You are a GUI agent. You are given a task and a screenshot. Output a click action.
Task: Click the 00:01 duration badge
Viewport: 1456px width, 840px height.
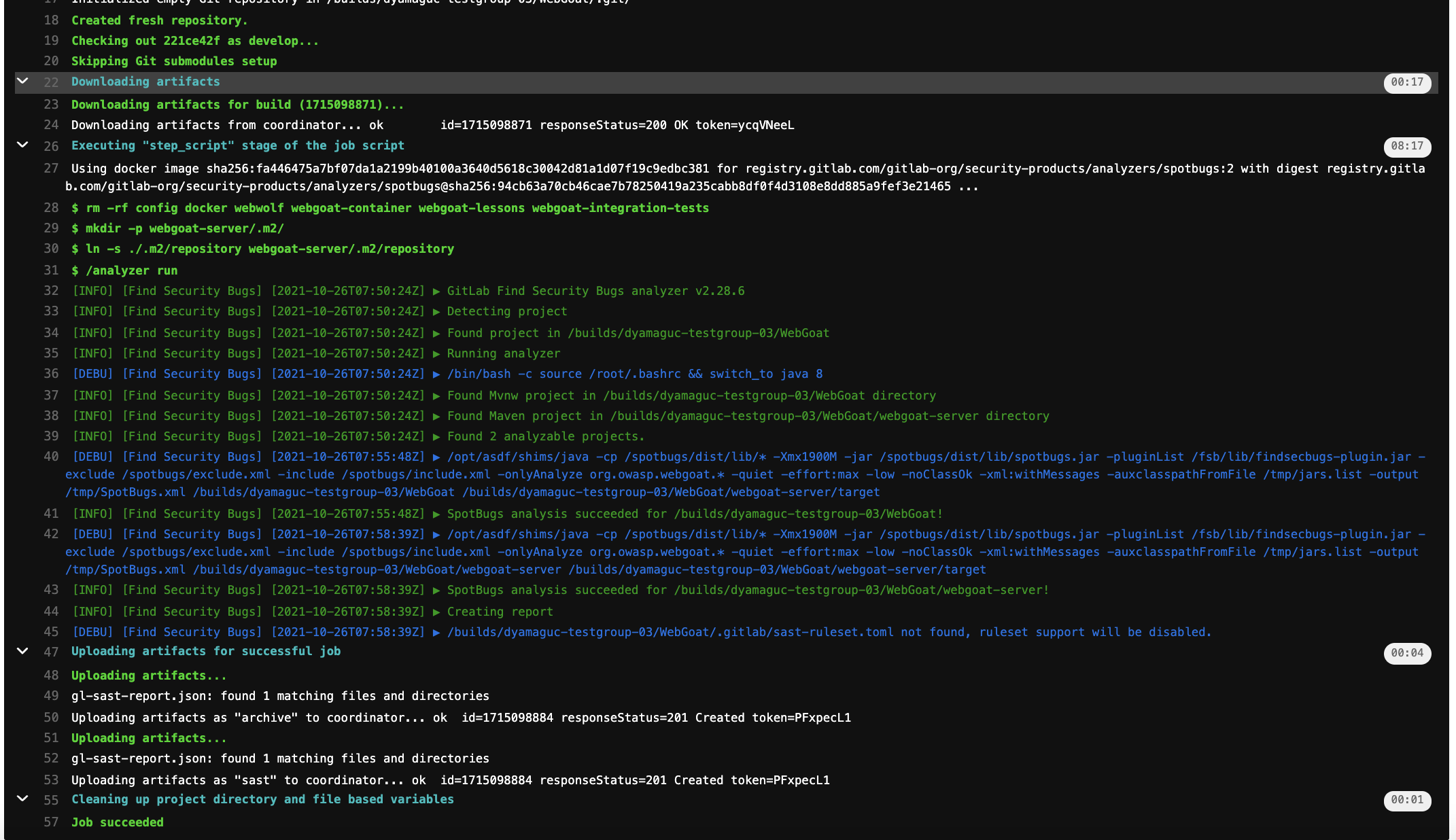1406,800
